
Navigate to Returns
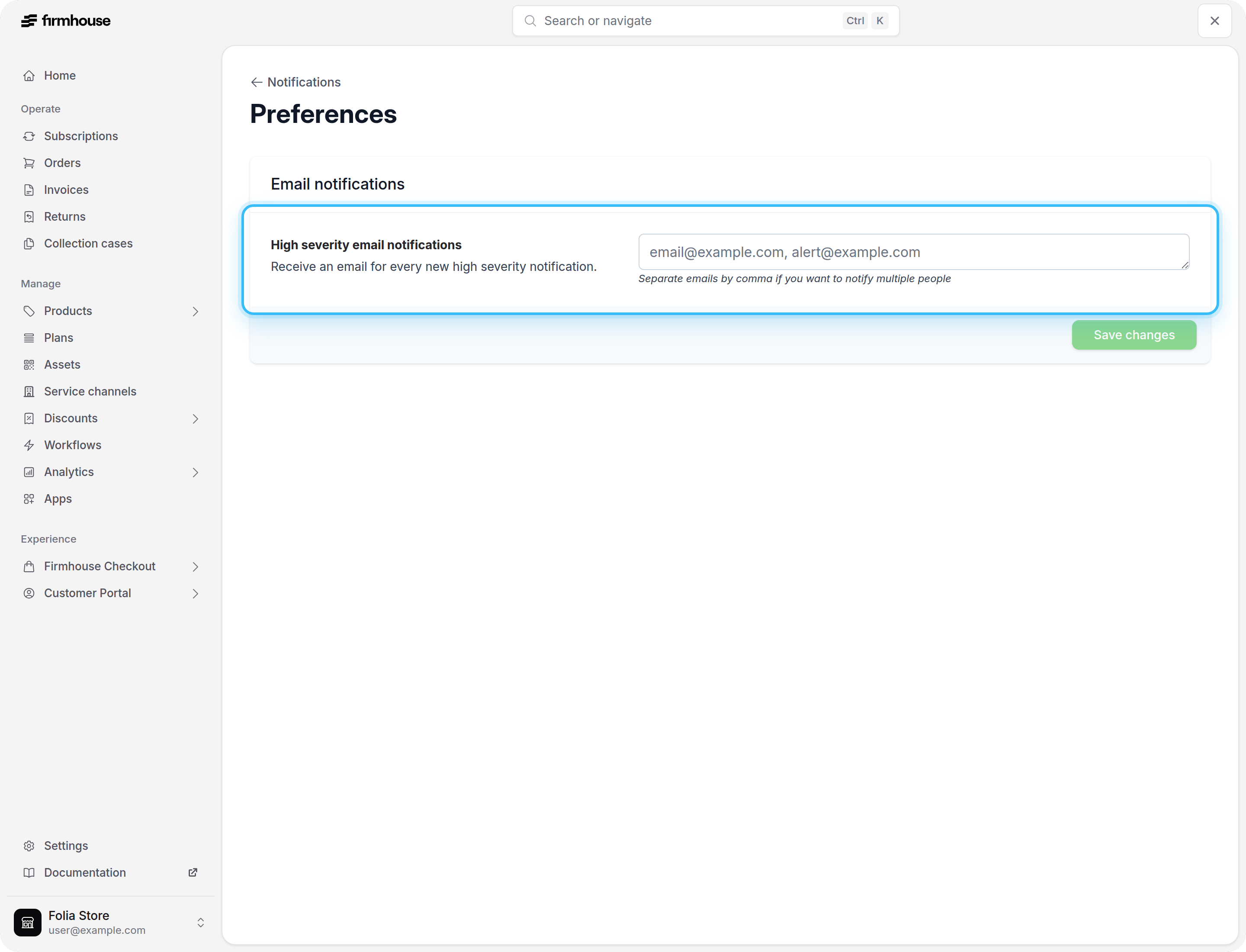pyautogui.click(x=110, y=217)
